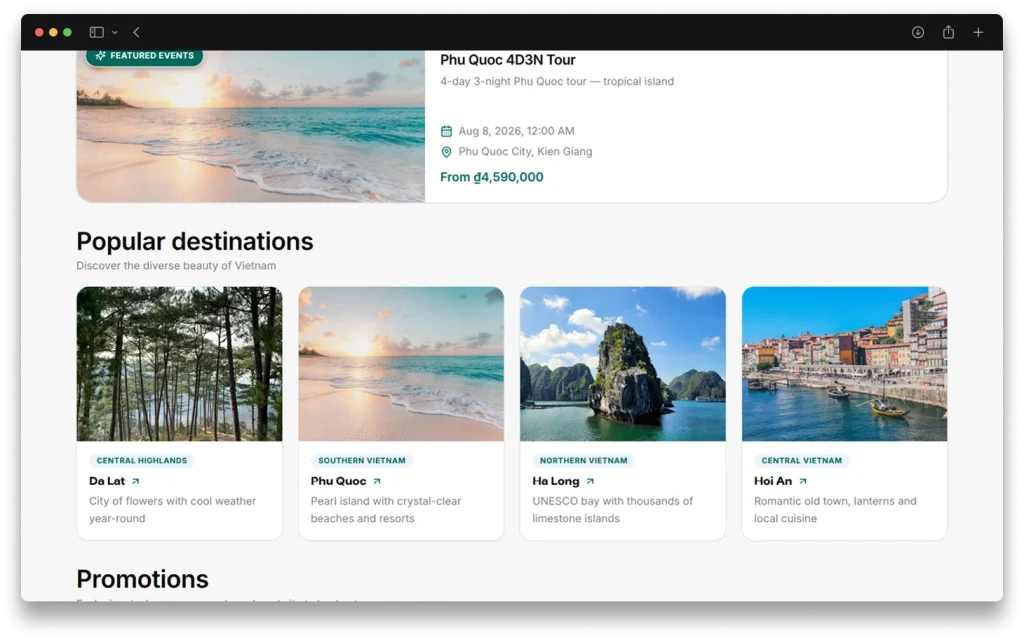This screenshot has width=1024, height=640.
Task: Click the arrow icon next to Ha Long
Action: click(x=590, y=481)
